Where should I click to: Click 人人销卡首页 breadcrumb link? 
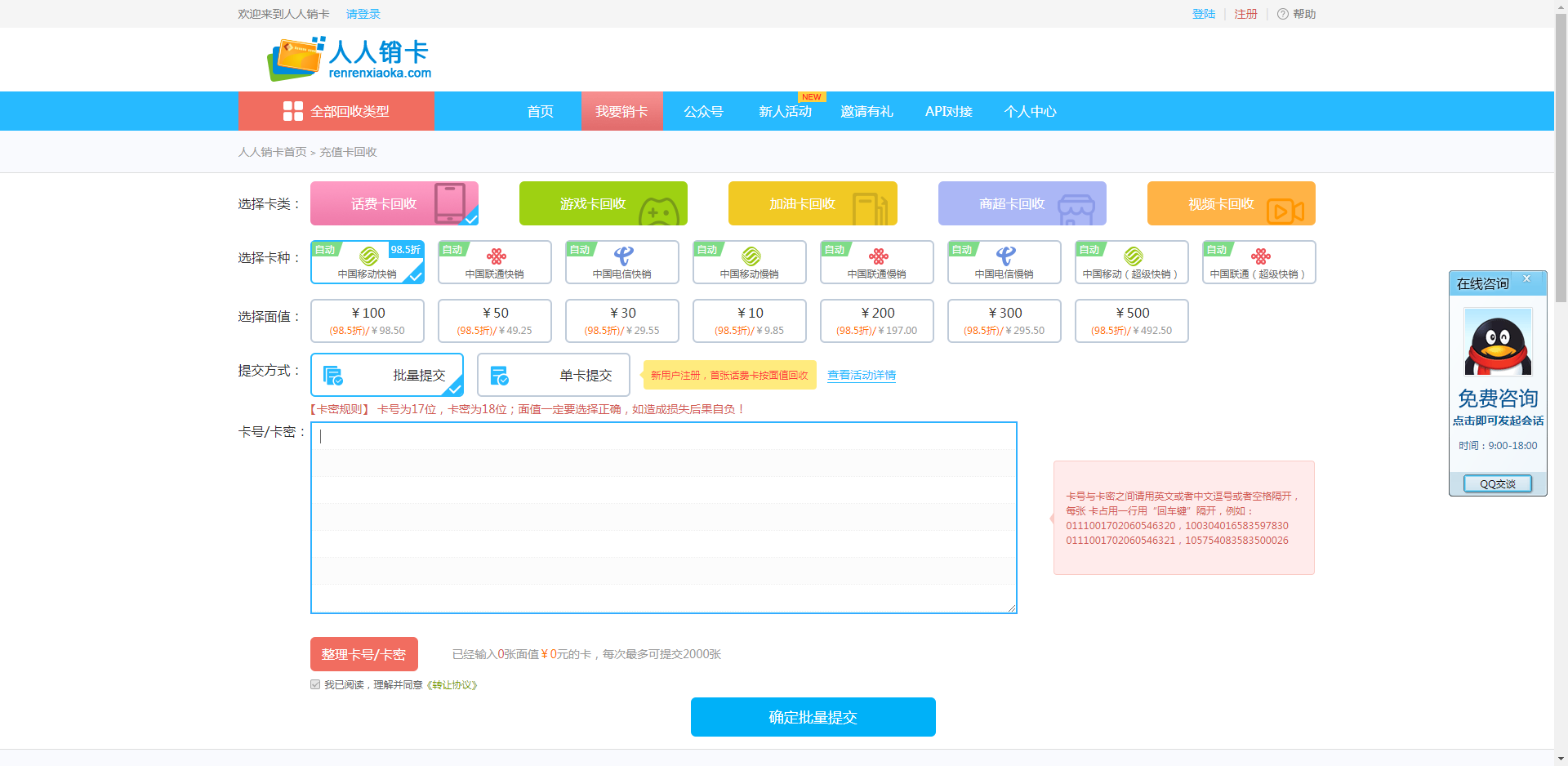click(x=273, y=152)
